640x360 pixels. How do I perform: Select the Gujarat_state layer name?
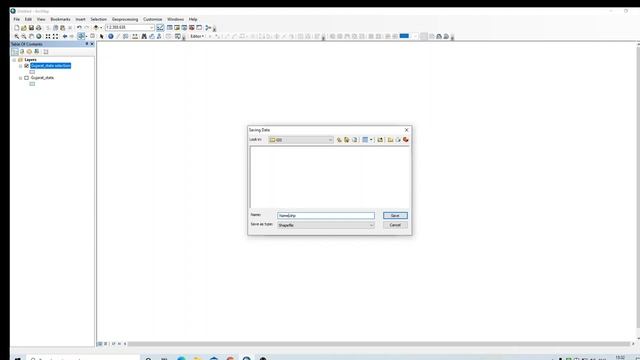[42, 78]
